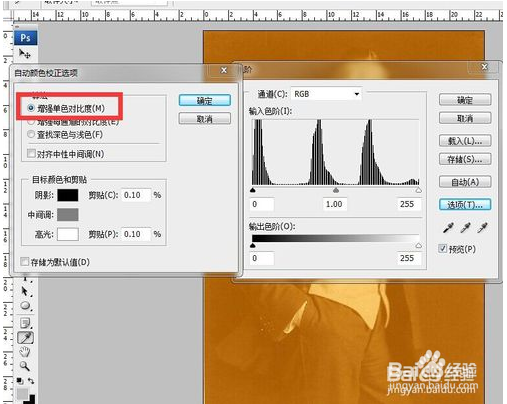Click the histogram in Levels dialog
Screen dimensions: 507x404
tap(335, 152)
